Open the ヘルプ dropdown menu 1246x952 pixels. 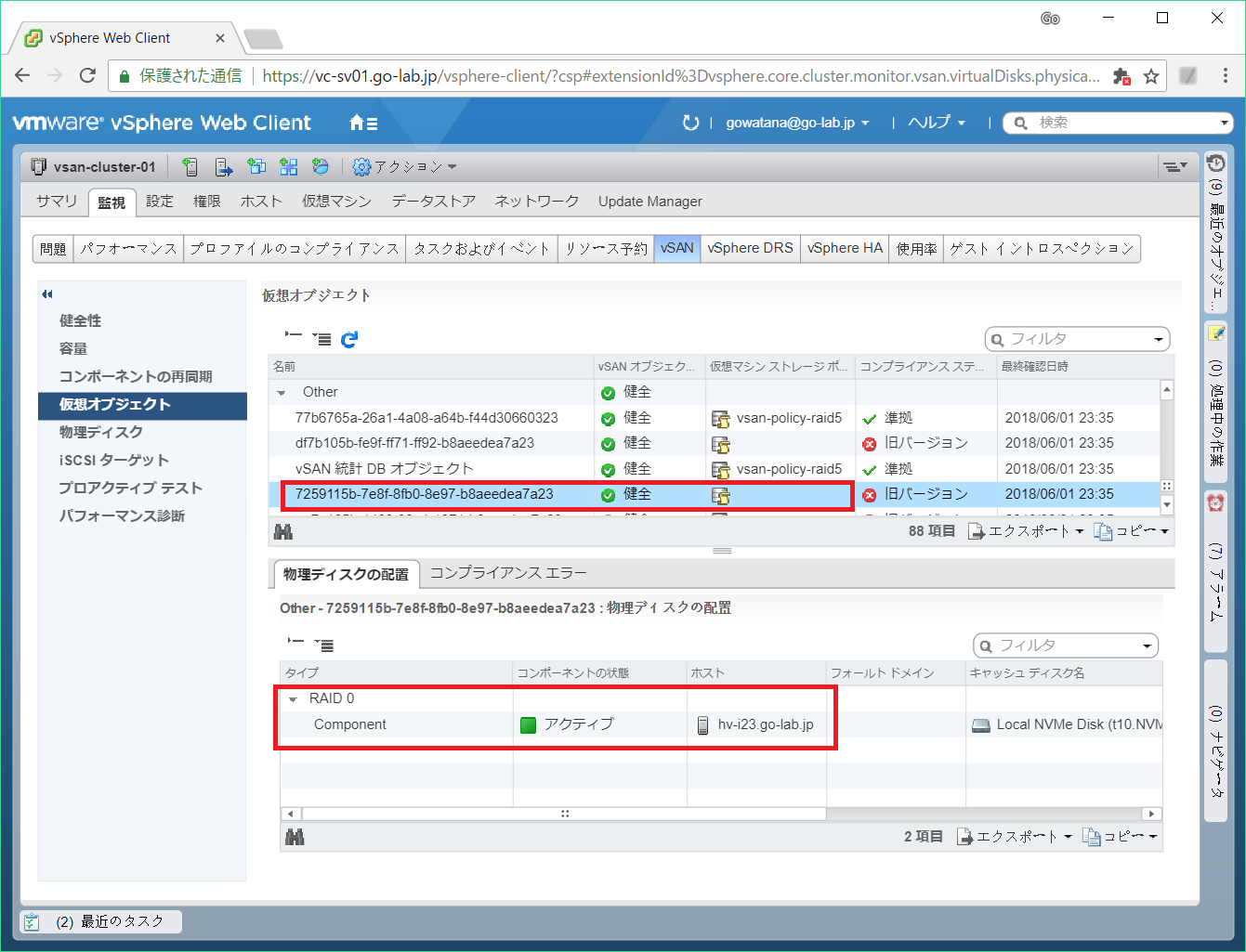(x=937, y=123)
